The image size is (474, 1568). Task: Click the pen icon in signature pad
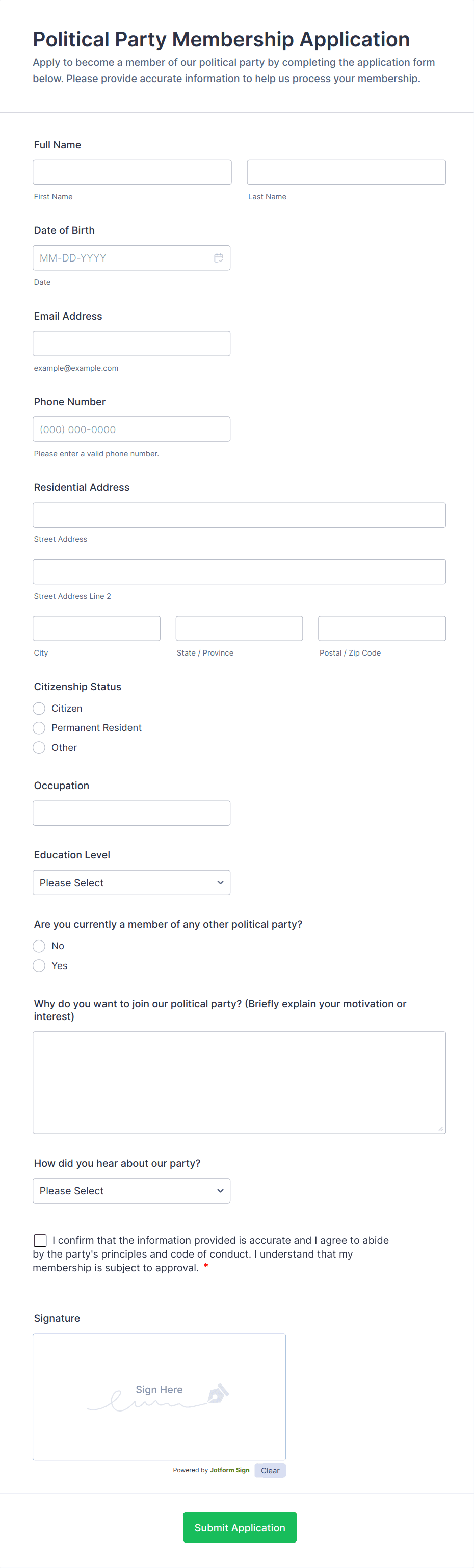pos(218,1393)
